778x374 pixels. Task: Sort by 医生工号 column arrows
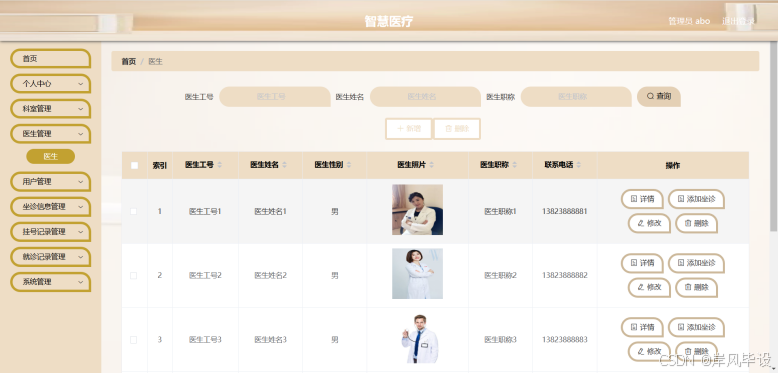pyautogui.click(x=220, y=165)
